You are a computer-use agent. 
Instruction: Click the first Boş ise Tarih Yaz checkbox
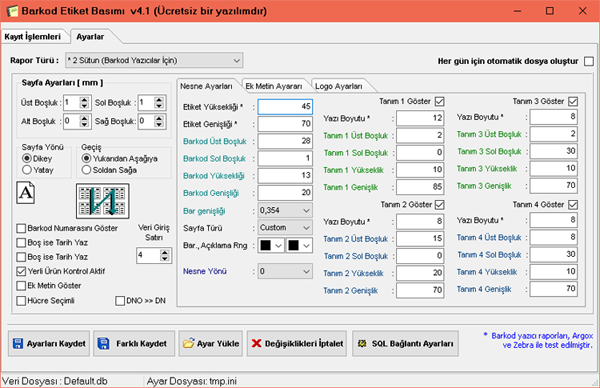(x=21, y=243)
